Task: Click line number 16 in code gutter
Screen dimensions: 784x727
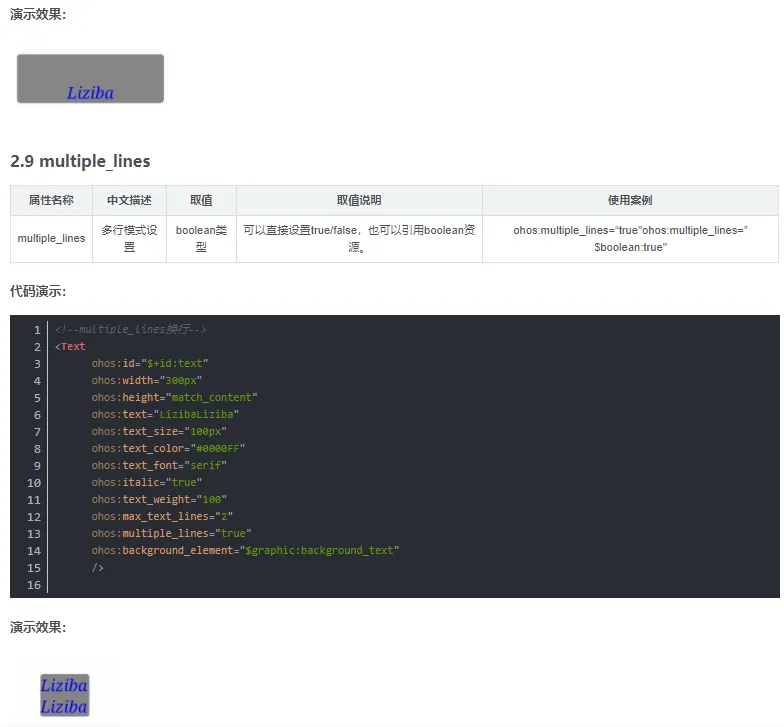Action: (x=34, y=585)
